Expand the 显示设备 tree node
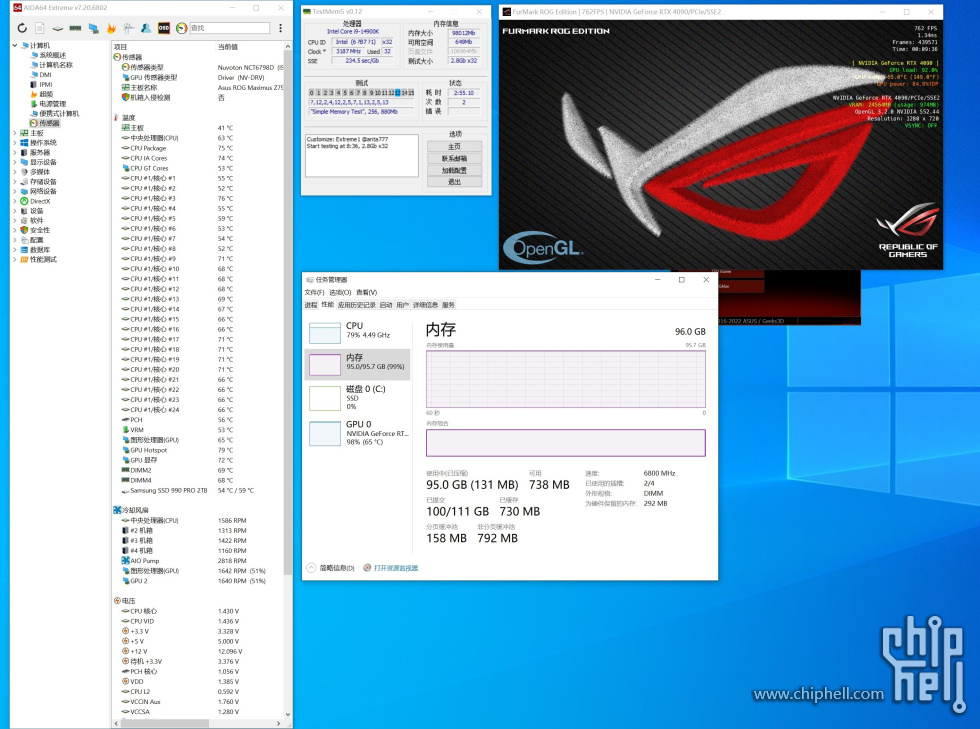This screenshot has height=729, width=980. click(15, 162)
